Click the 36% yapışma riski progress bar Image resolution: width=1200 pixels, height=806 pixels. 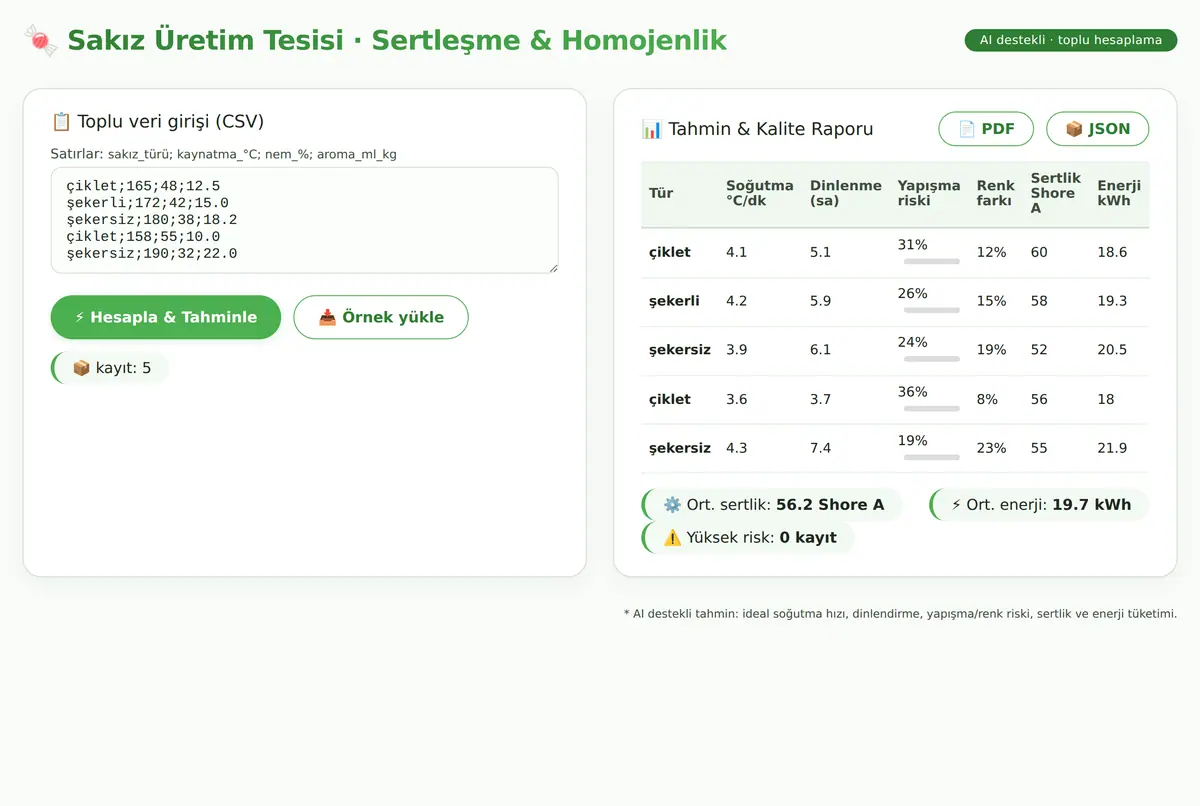click(x=932, y=409)
